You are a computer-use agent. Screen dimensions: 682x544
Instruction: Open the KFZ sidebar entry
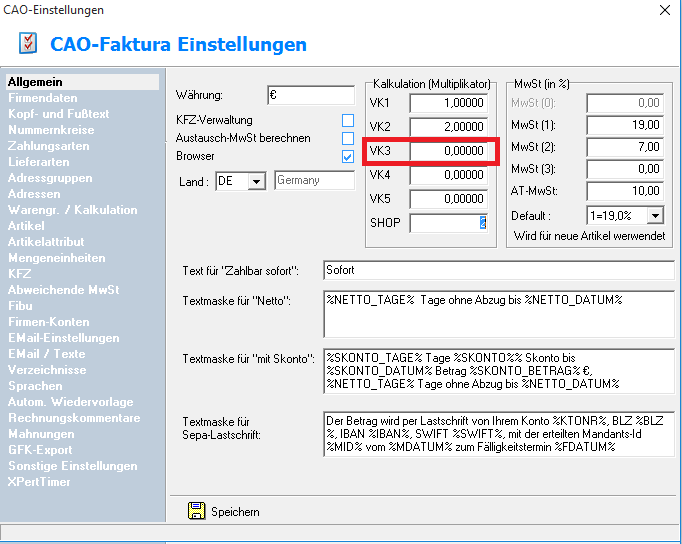tap(20, 274)
